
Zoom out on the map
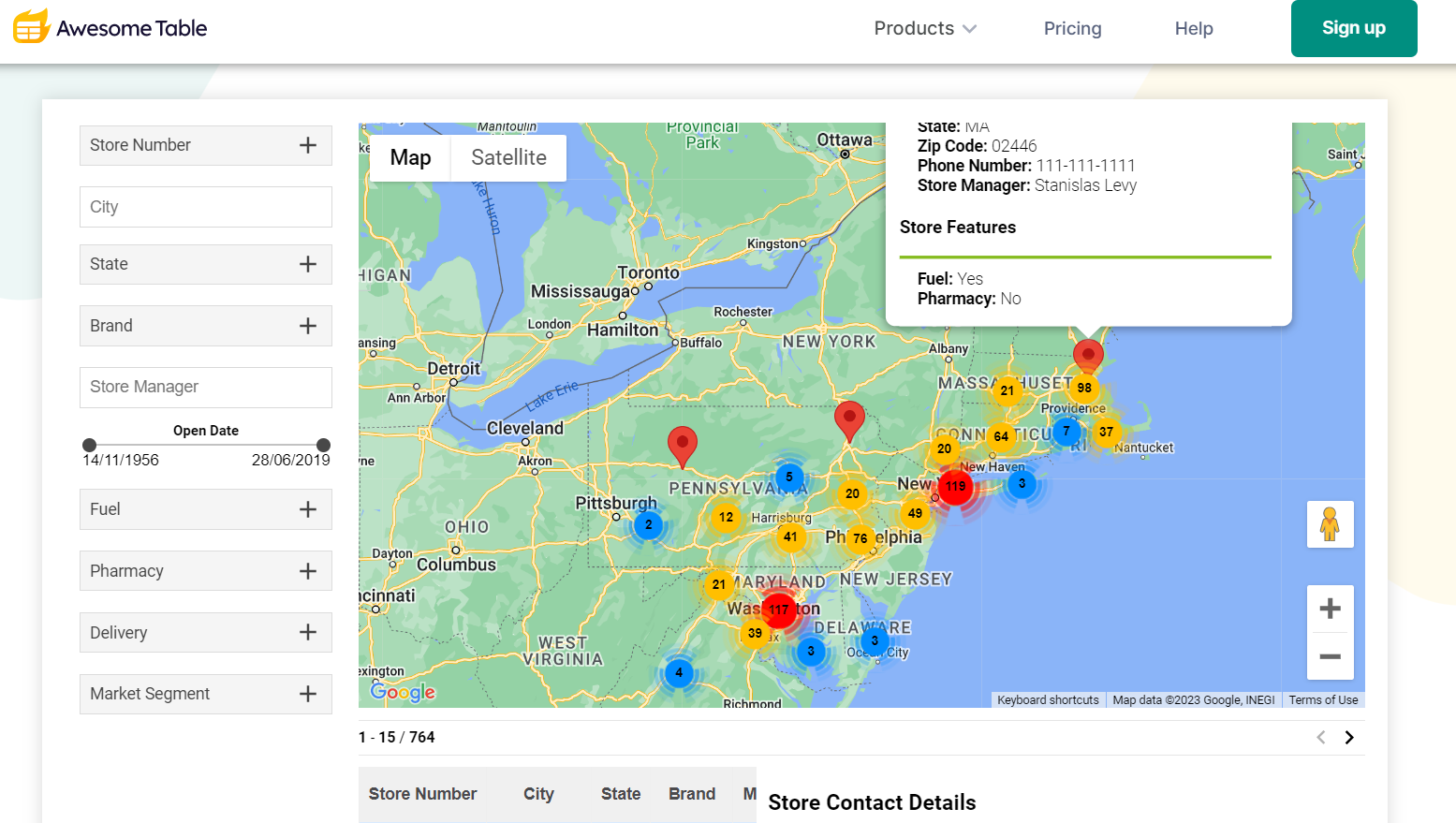(x=1330, y=656)
